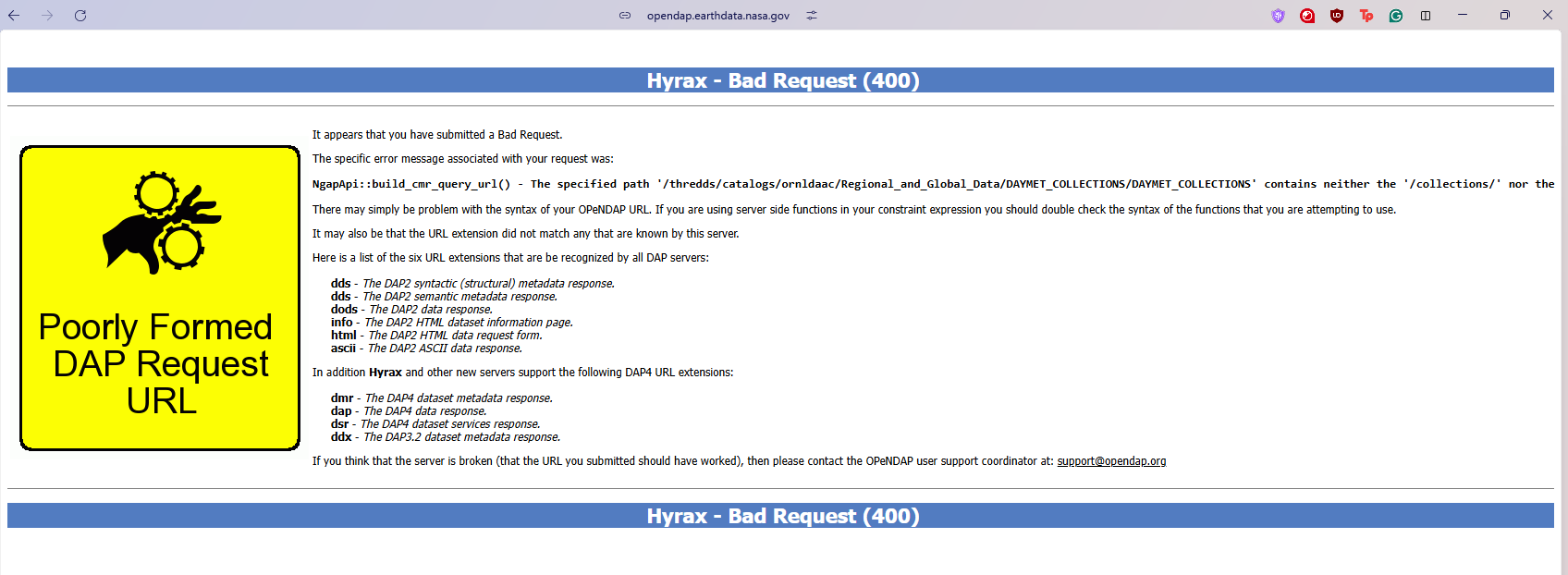Viewport: 1568px width, 575px height.
Task: Reload the Hyrax error page
Action: click(80, 15)
